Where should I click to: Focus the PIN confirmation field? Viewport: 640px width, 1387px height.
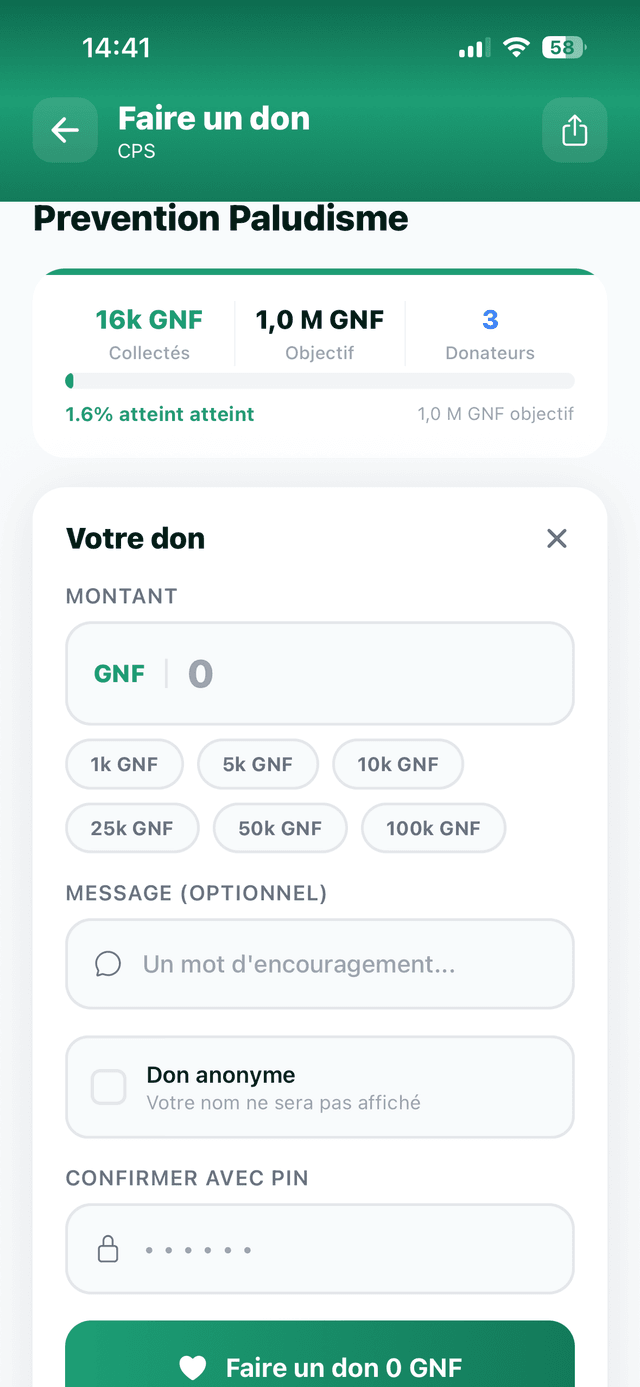tap(320, 1249)
